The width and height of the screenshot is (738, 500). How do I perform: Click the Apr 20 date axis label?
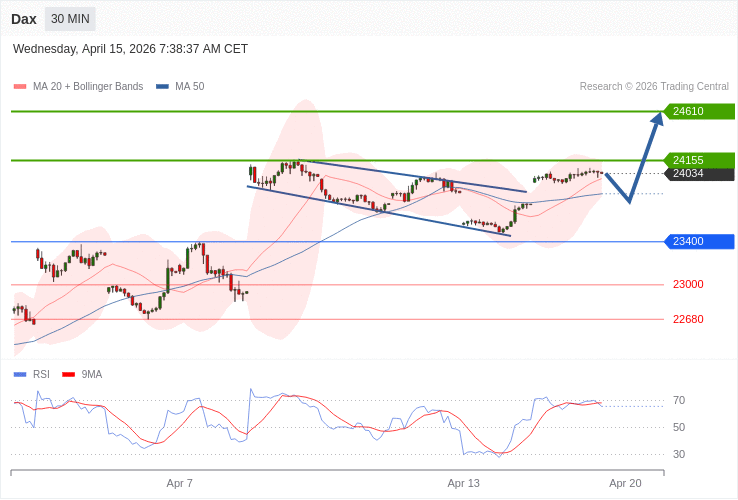pos(625,483)
